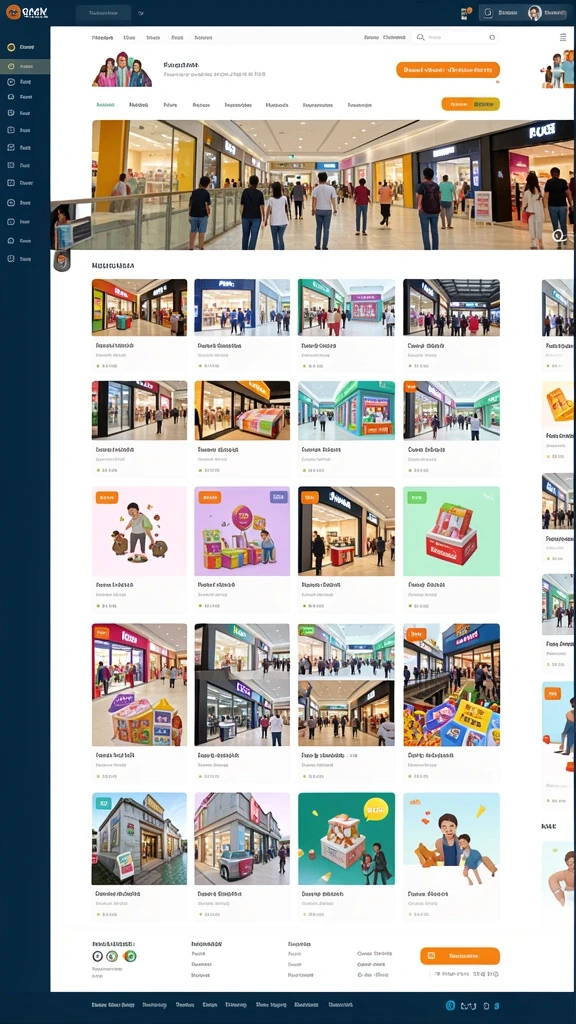Viewport: 576px width, 1024px height.
Task: Click the top-bar icon with the orange badge
Action: pyautogui.click(x=466, y=13)
